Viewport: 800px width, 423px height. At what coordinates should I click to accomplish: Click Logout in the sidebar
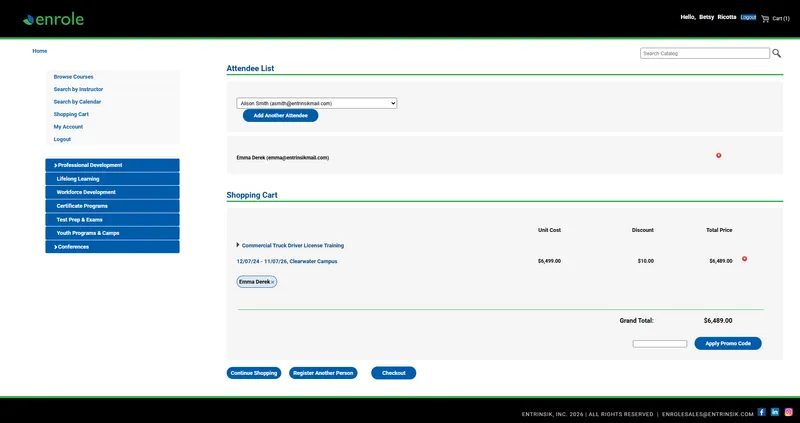[x=62, y=139]
